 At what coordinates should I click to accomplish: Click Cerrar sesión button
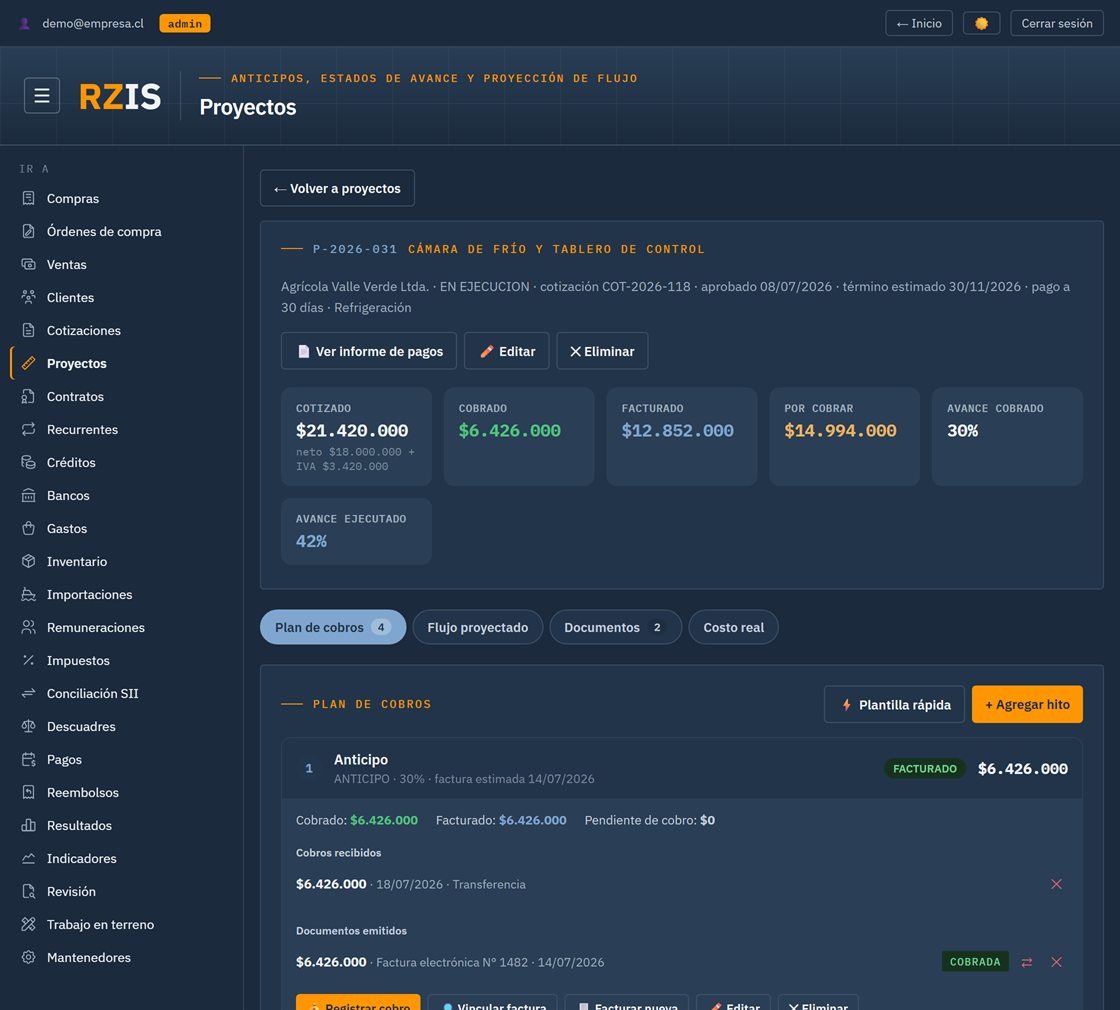[1056, 24]
